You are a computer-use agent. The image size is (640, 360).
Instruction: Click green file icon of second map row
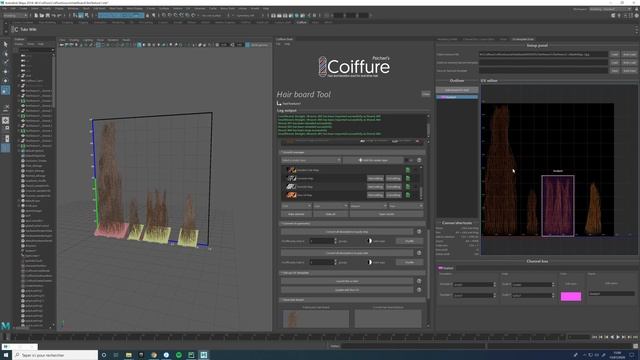tap(407, 178)
